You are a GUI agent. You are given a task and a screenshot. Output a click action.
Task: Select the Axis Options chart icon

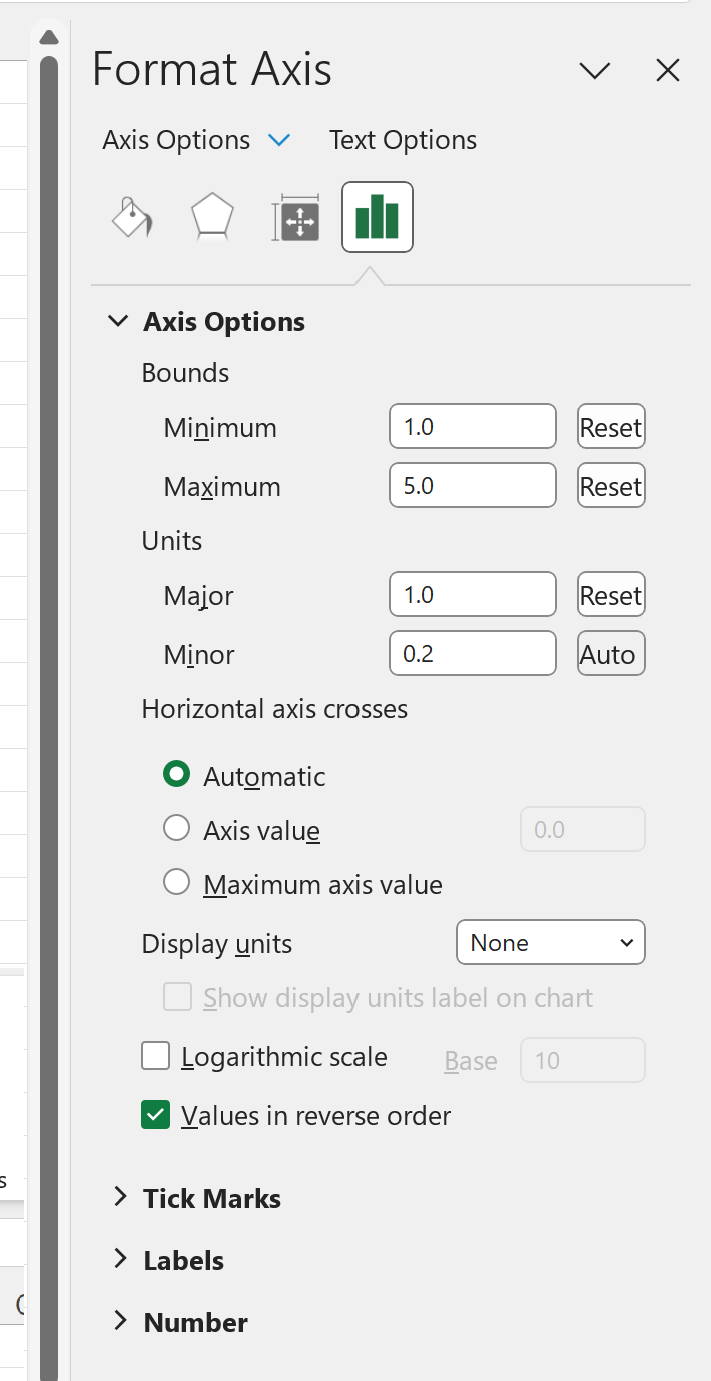(377, 216)
